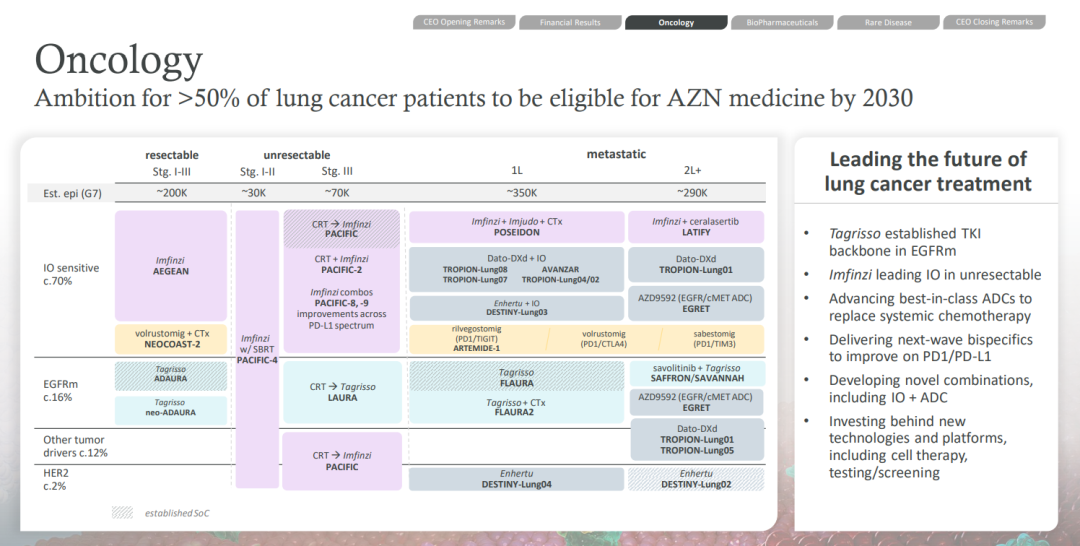
Task: Switch to the Financial Results tab
Action: 569,22
